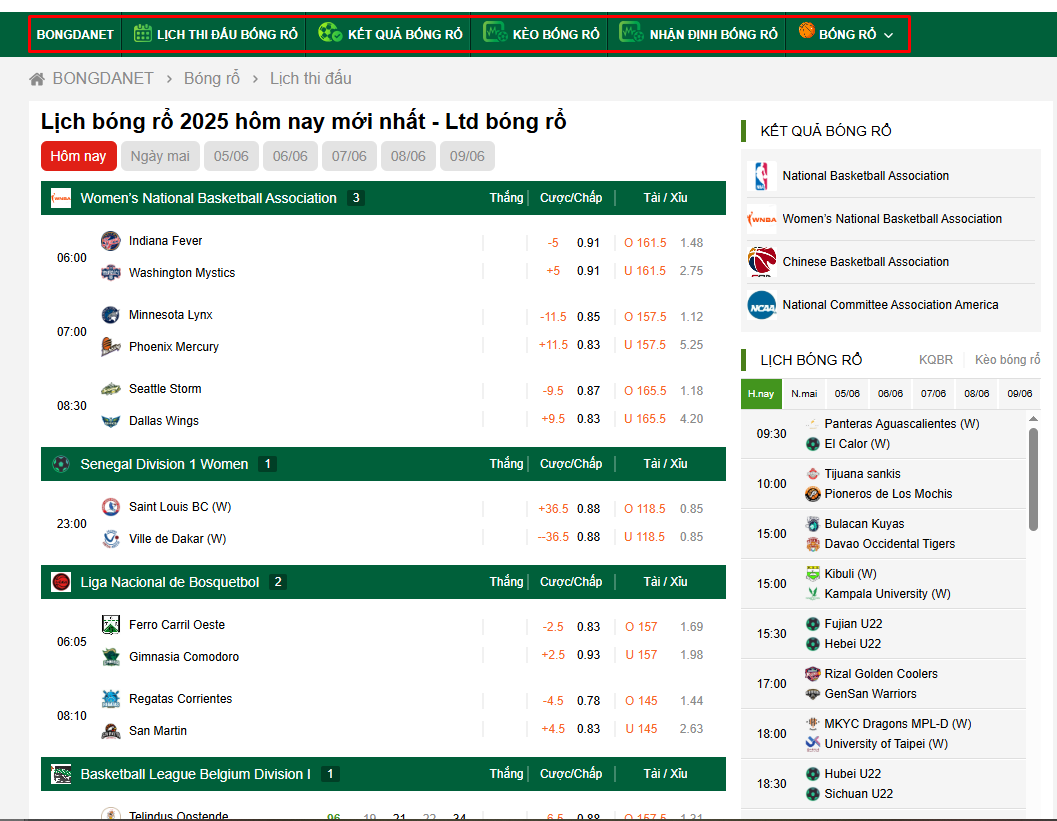The width and height of the screenshot is (1057, 821).
Task: Click the Saint Louis BC (W) logo
Action: pos(111,507)
